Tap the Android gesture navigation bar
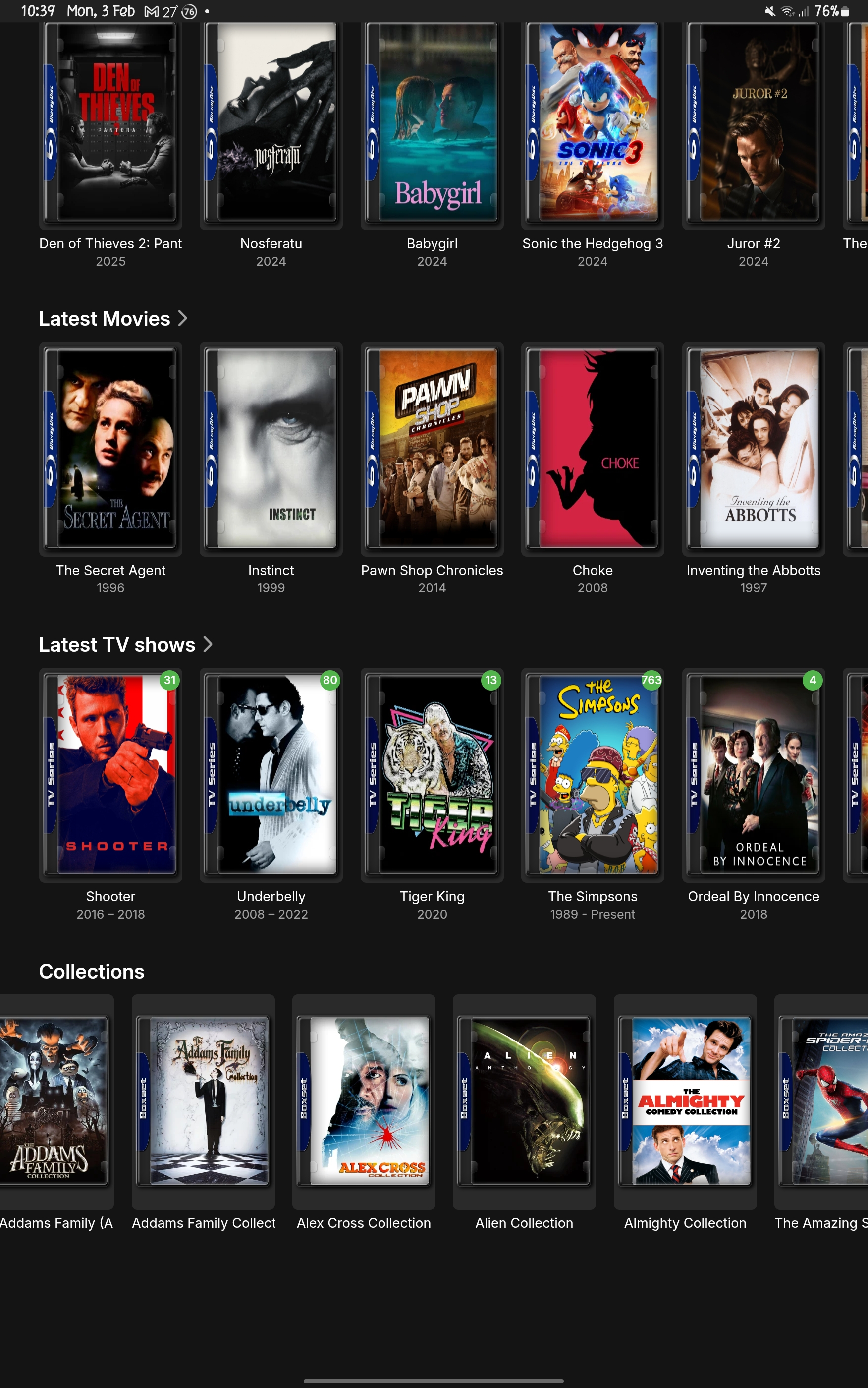 click(434, 1381)
